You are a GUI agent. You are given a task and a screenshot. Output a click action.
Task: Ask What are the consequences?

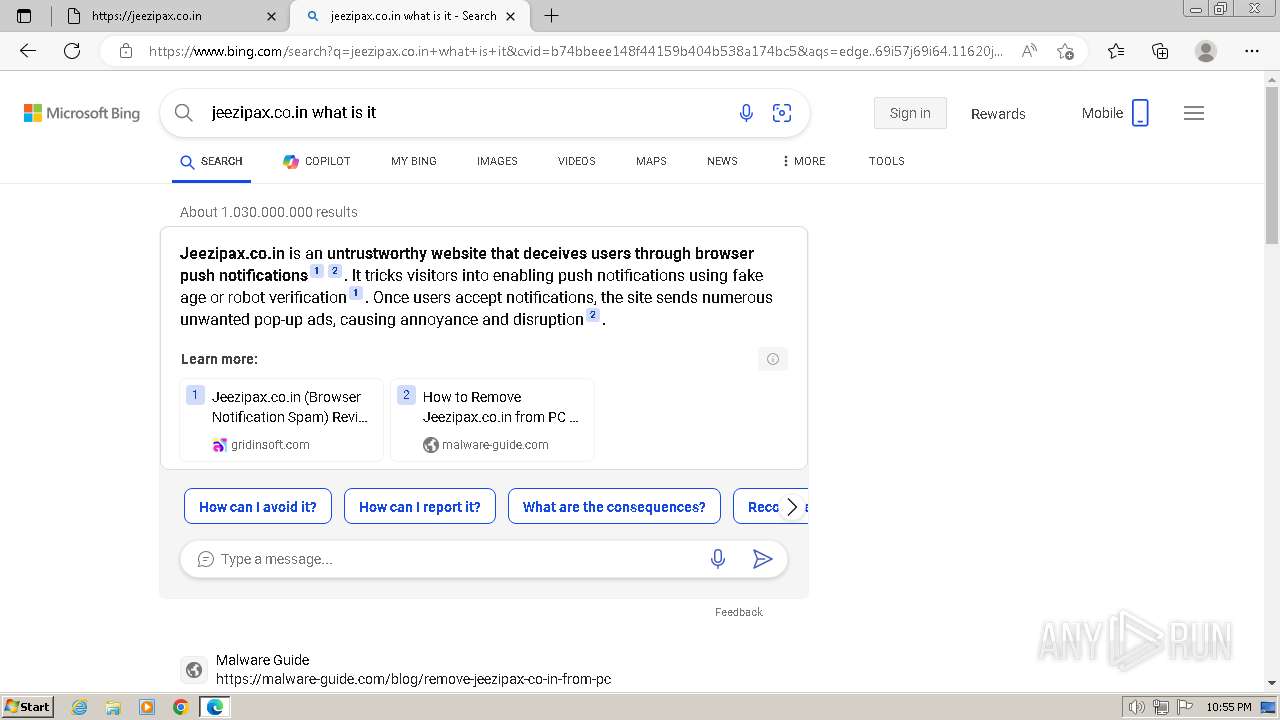click(614, 507)
